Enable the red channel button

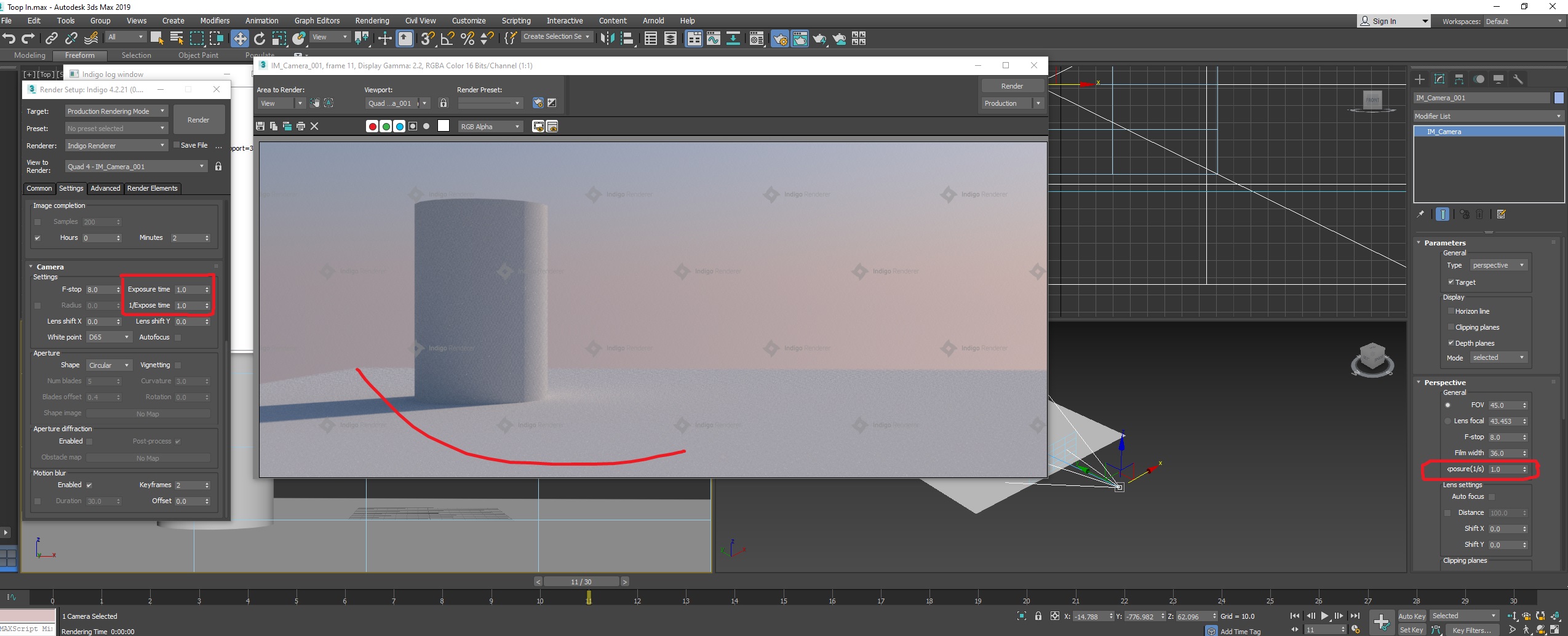372,126
